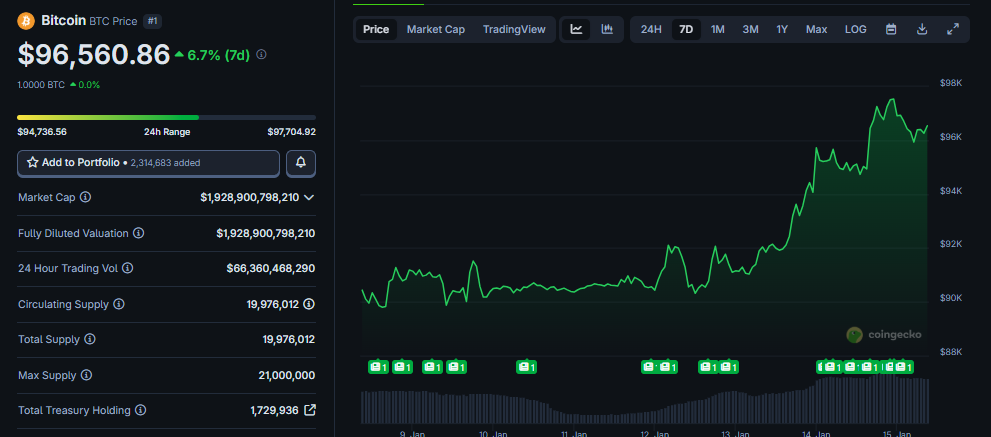This screenshot has height=437, width=991.
Task: Click the Bitcoin coin name heading
Action: pyautogui.click(x=63, y=21)
